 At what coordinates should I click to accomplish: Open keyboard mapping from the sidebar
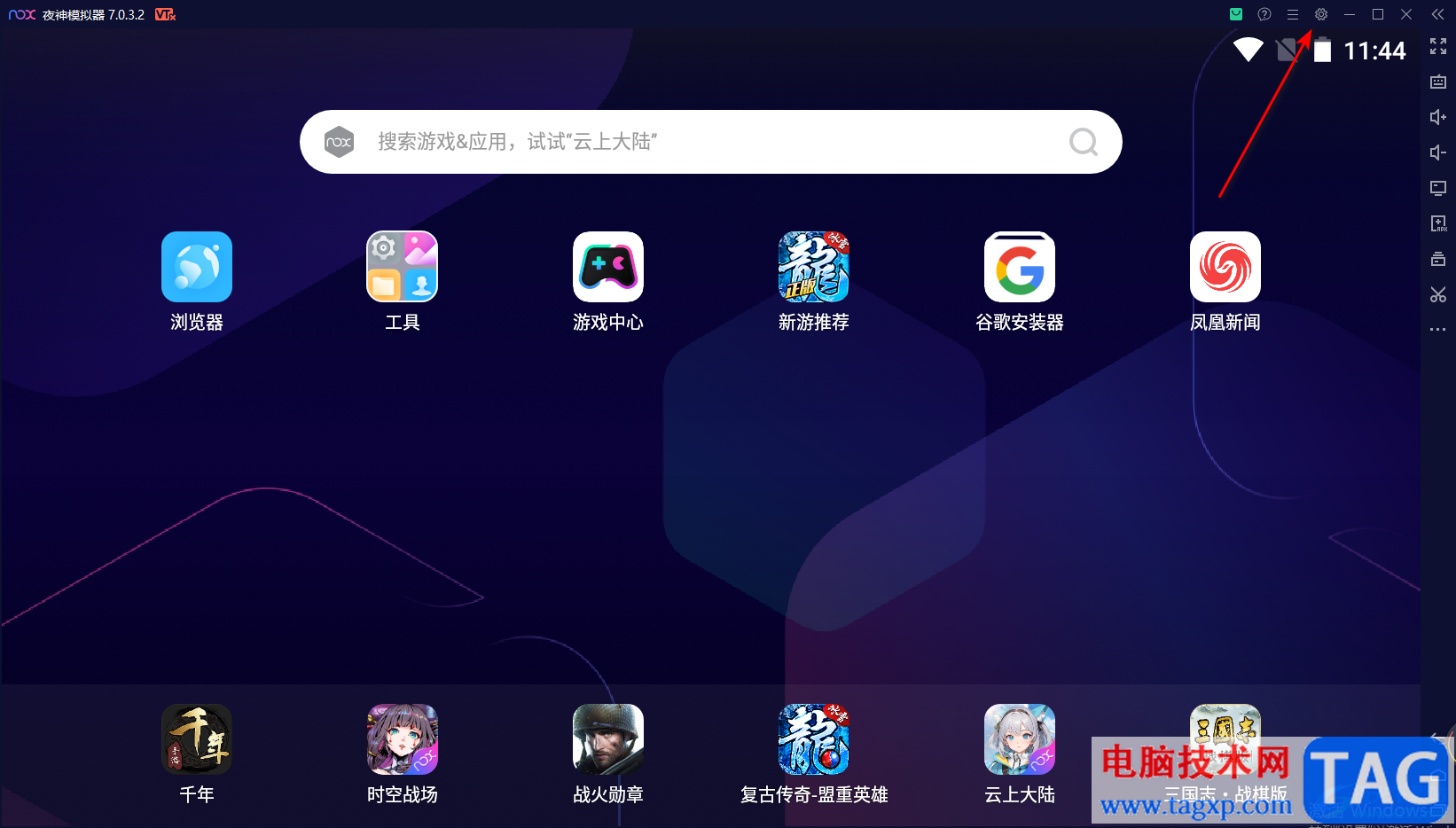tap(1438, 82)
